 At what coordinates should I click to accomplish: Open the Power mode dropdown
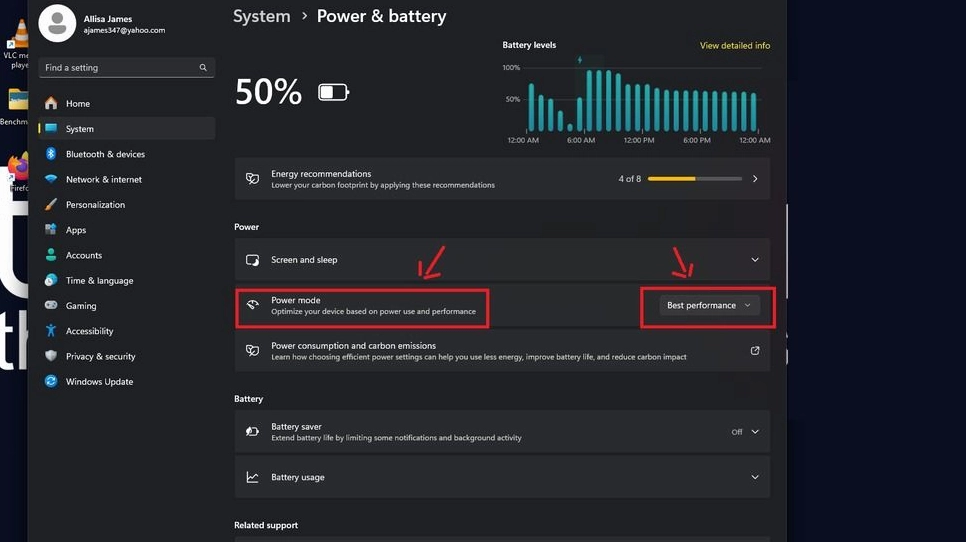pos(709,306)
